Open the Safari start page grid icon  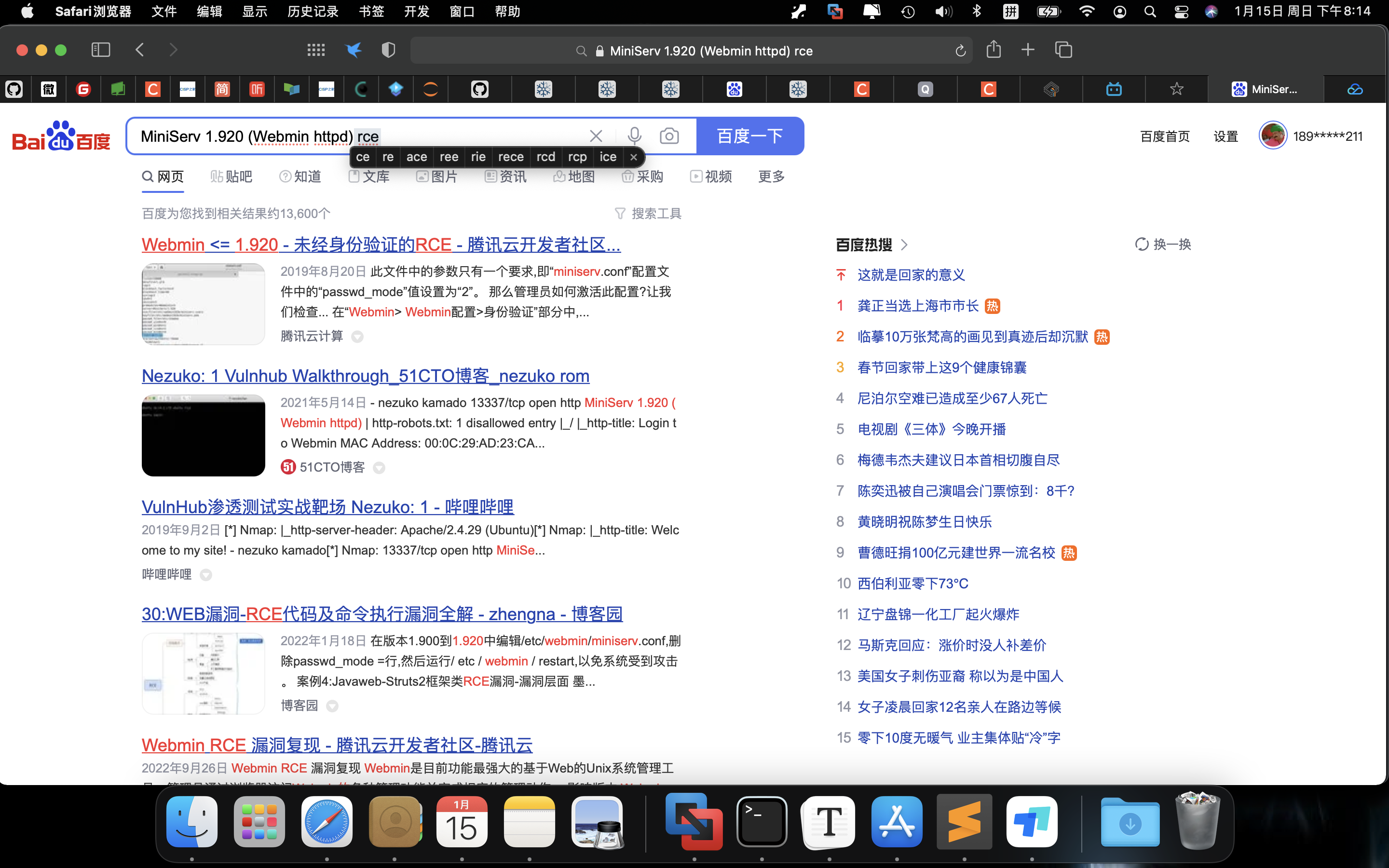pyautogui.click(x=316, y=50)
